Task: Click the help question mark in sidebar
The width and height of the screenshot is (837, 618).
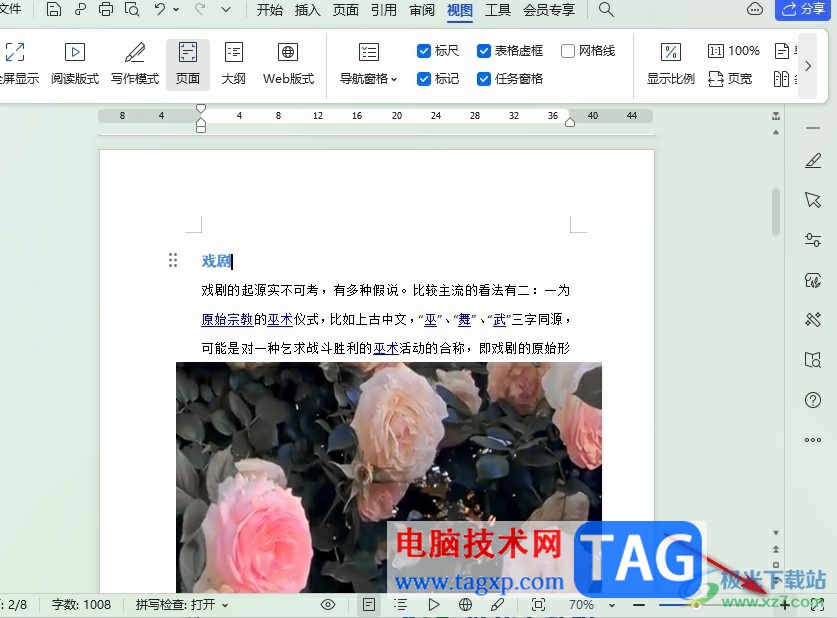Action: [x=812, y=400]
